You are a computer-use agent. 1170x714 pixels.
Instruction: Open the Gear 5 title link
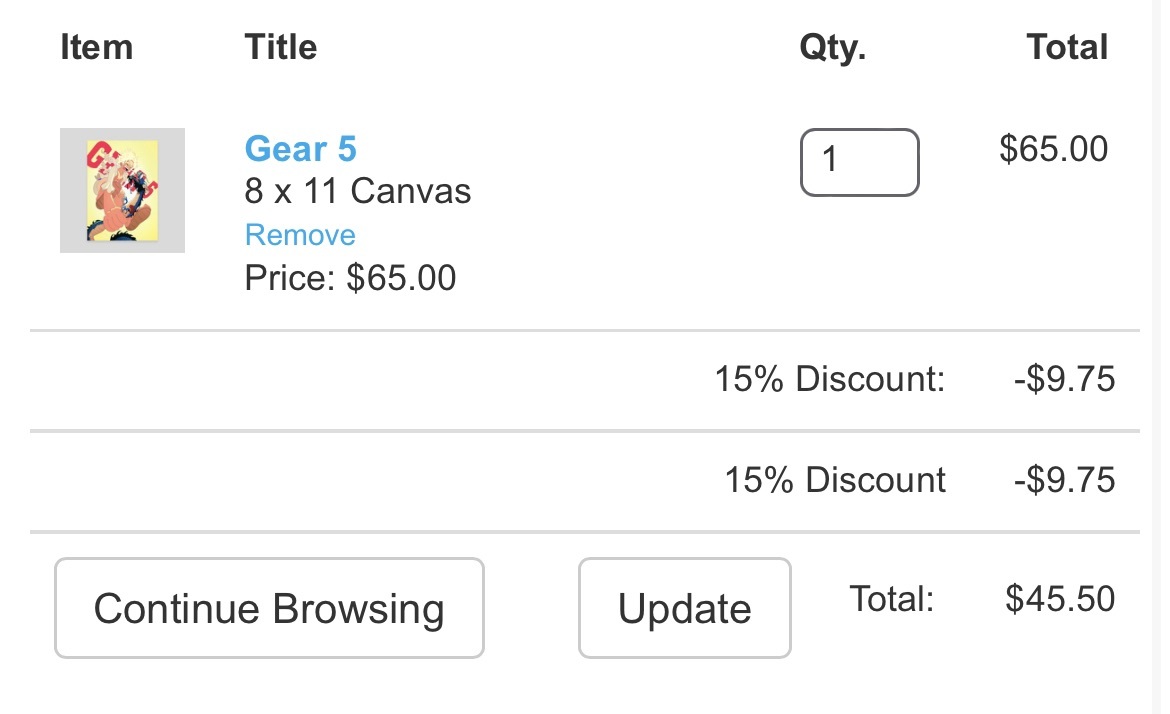pyautogui.click(x=300, y=149)
